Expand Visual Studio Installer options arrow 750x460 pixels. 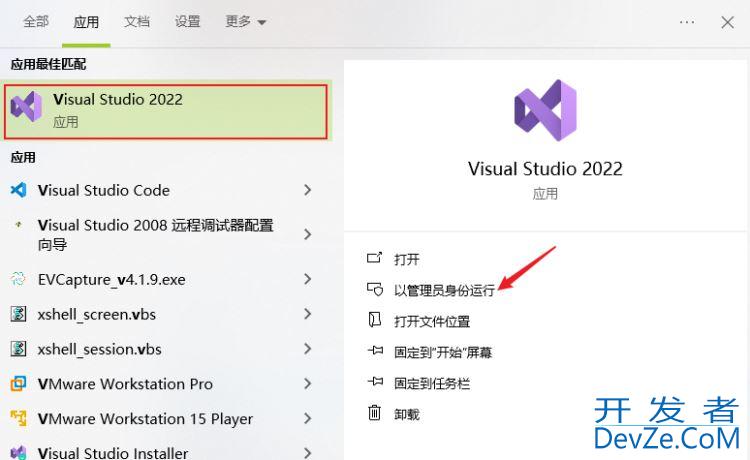tap(308, 452)
